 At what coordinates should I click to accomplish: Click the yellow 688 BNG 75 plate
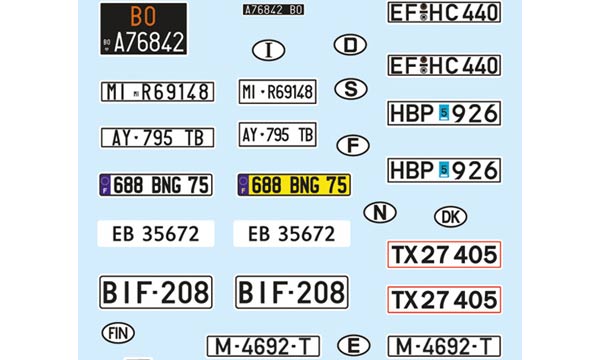point(294,185)
